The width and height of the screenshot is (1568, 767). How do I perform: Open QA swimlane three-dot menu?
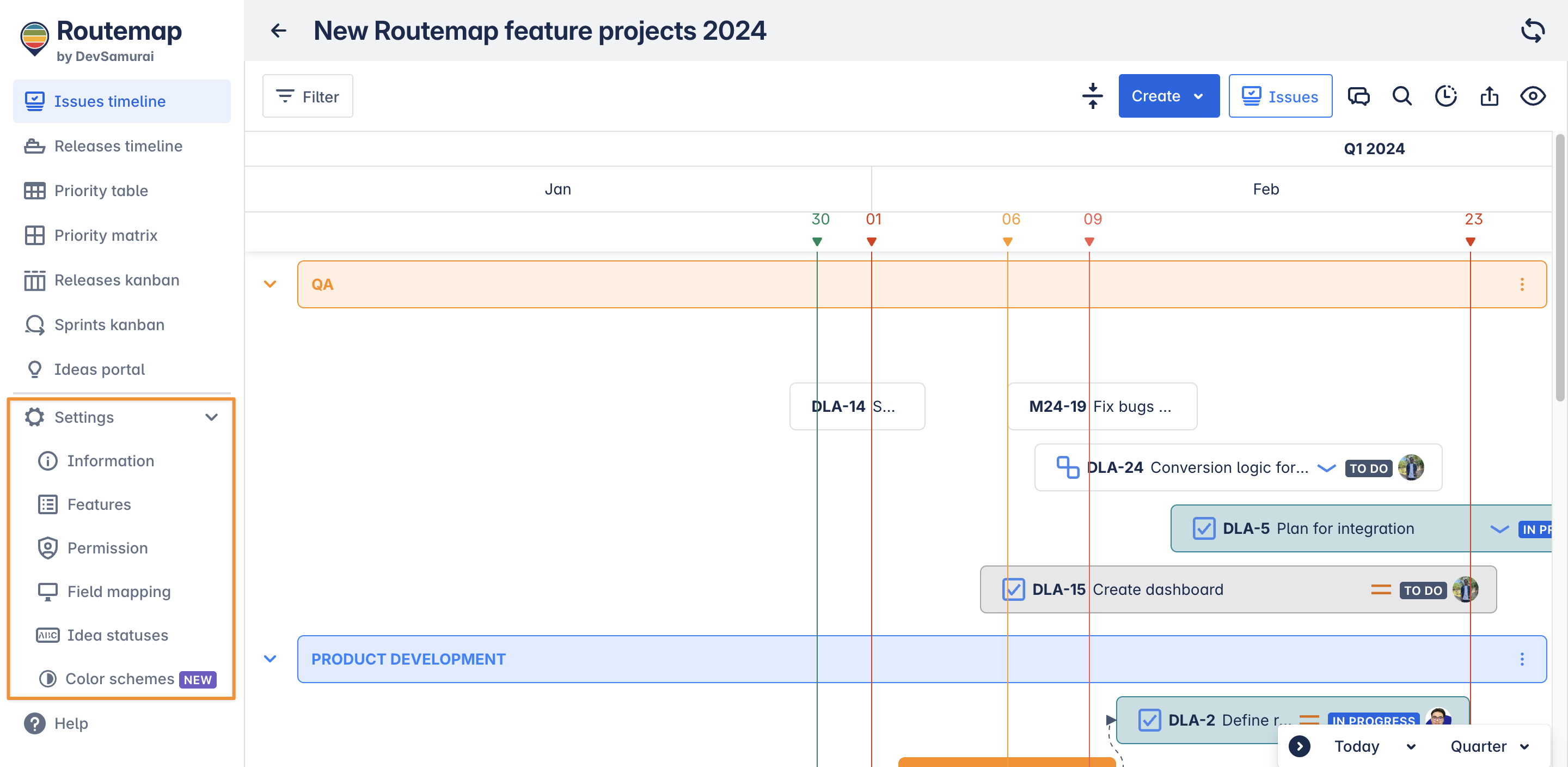click(x=1521, y=284)
